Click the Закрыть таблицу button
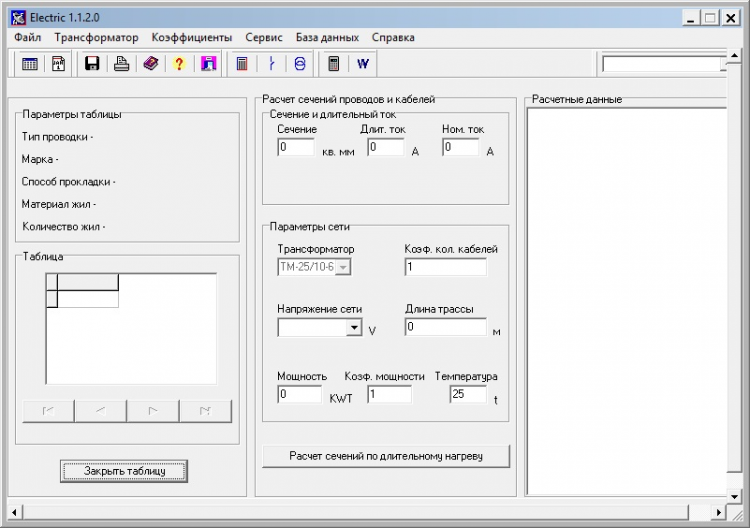This screenshot has height=528, width=750. [124, 471]
